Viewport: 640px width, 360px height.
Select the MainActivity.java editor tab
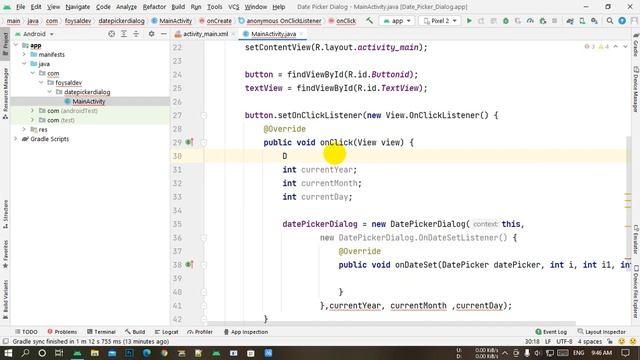(x=273, y=34)
